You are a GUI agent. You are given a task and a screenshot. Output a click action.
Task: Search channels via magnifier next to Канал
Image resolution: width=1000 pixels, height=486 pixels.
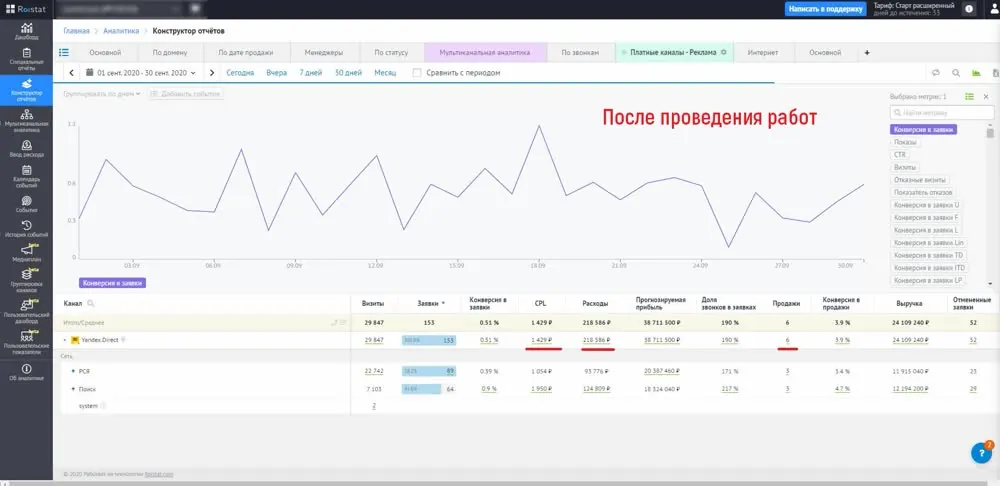click(x=91, y=304)
